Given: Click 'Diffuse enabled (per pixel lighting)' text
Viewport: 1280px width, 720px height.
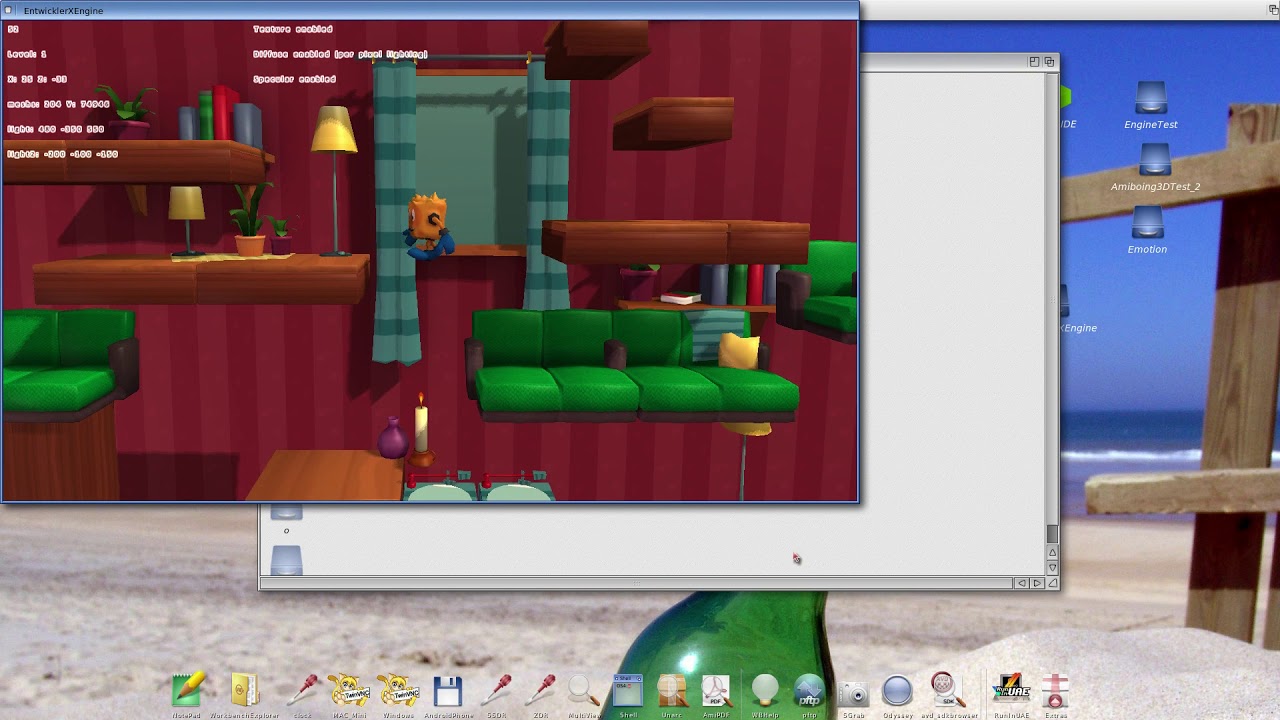Looking at the screenshot, I should tap(340, 55).
